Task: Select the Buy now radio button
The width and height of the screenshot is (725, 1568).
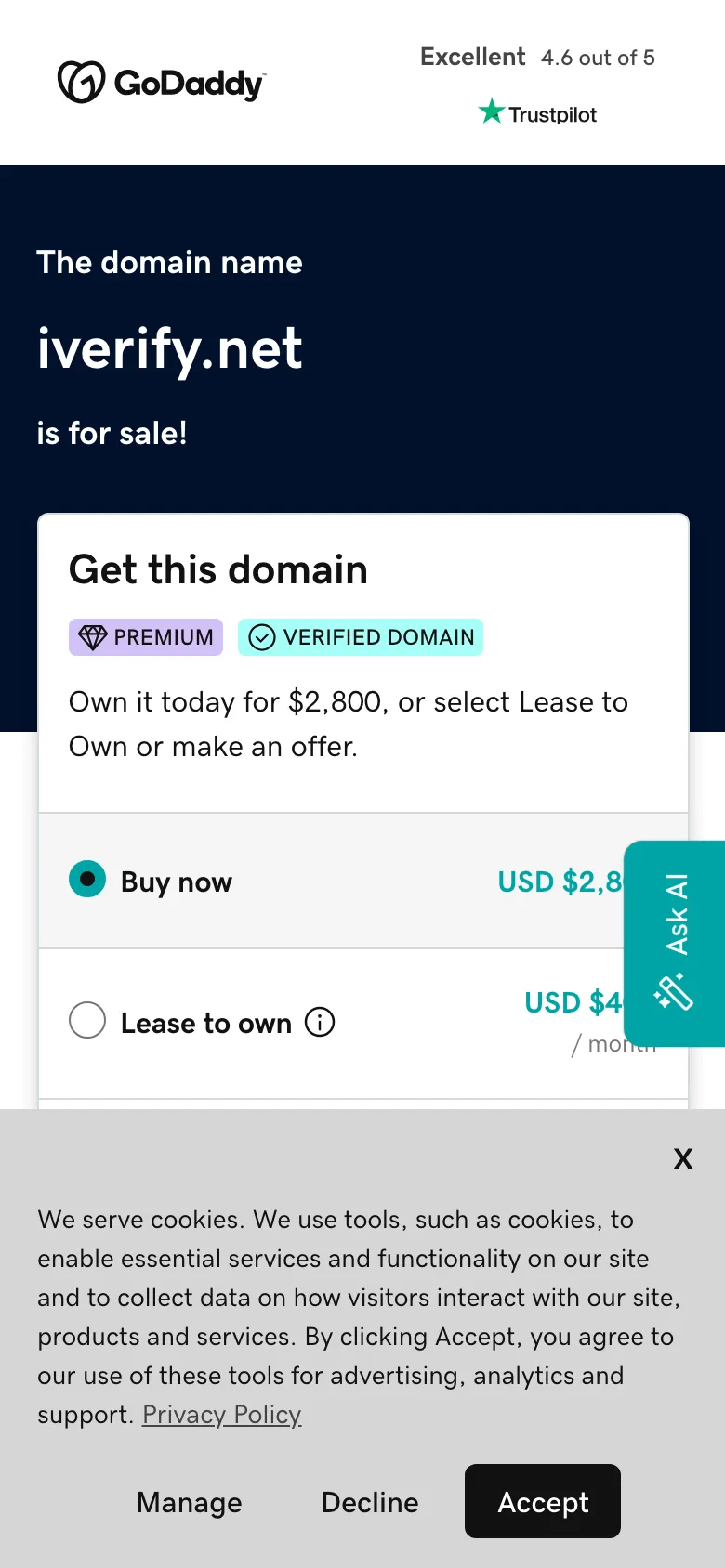Action: [86, 878]
